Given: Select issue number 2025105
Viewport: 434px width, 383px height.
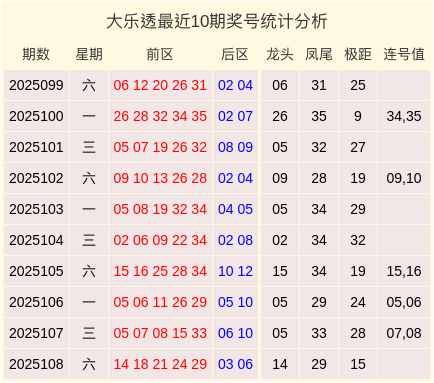Looking at the screenshot, I should (36, 271).
